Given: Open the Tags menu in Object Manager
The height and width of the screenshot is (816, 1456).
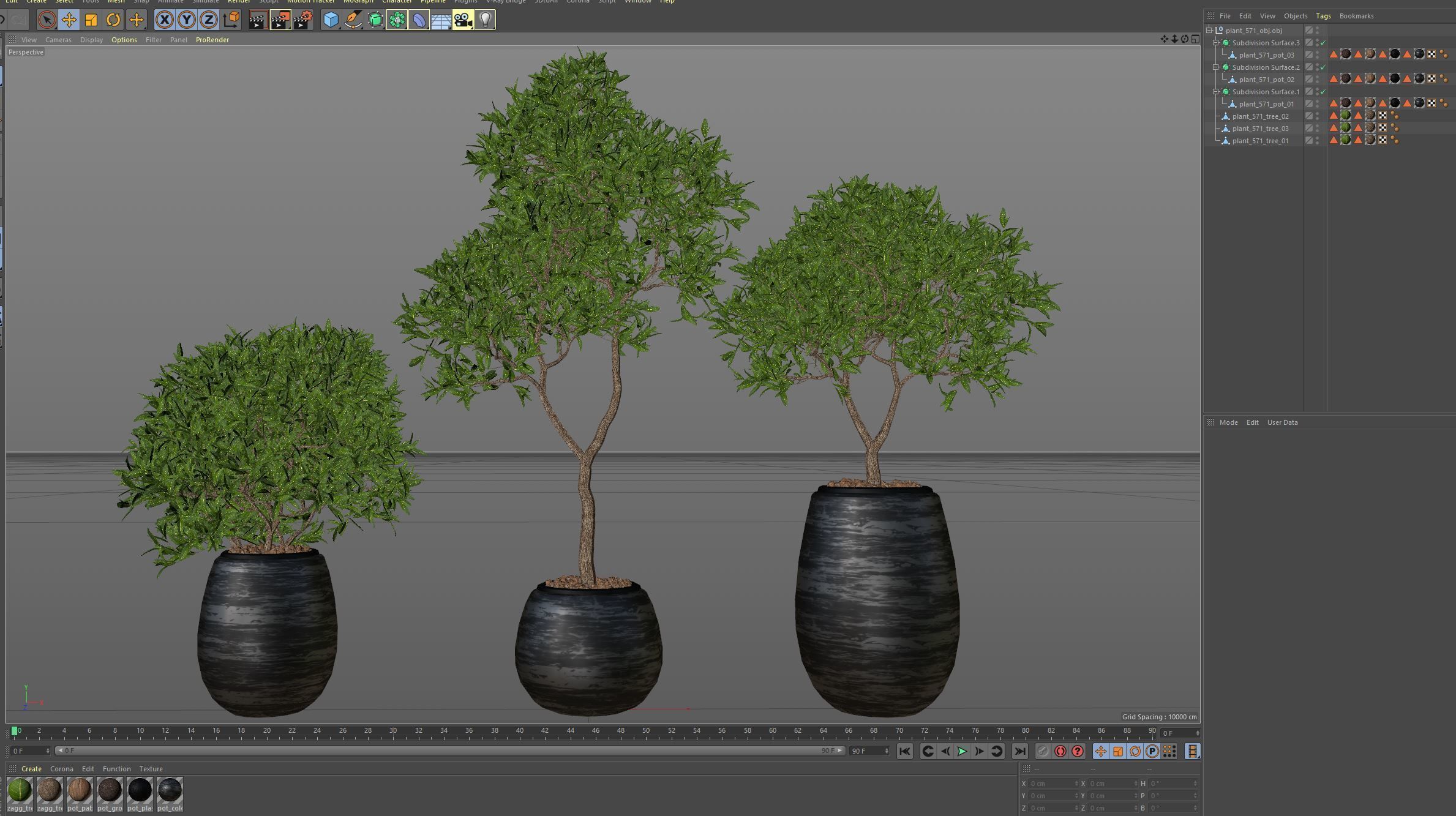Looking at the screenshot, I should coord(1323,16).
